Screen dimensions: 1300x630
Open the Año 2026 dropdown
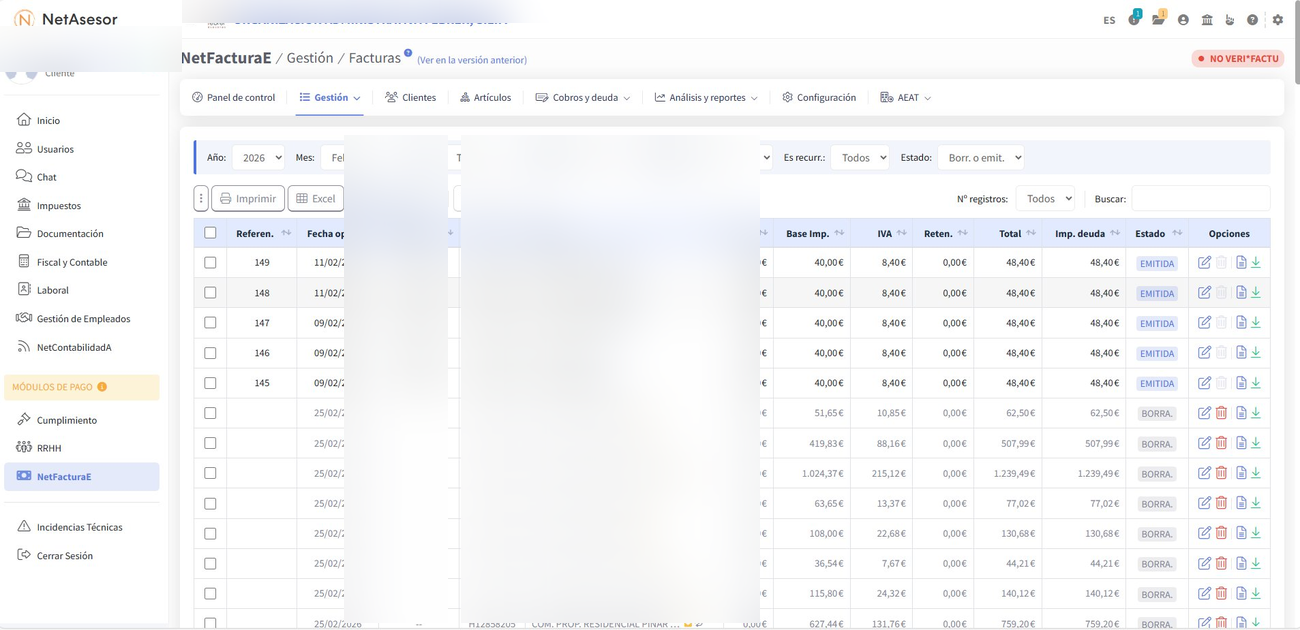pos(258,158)
